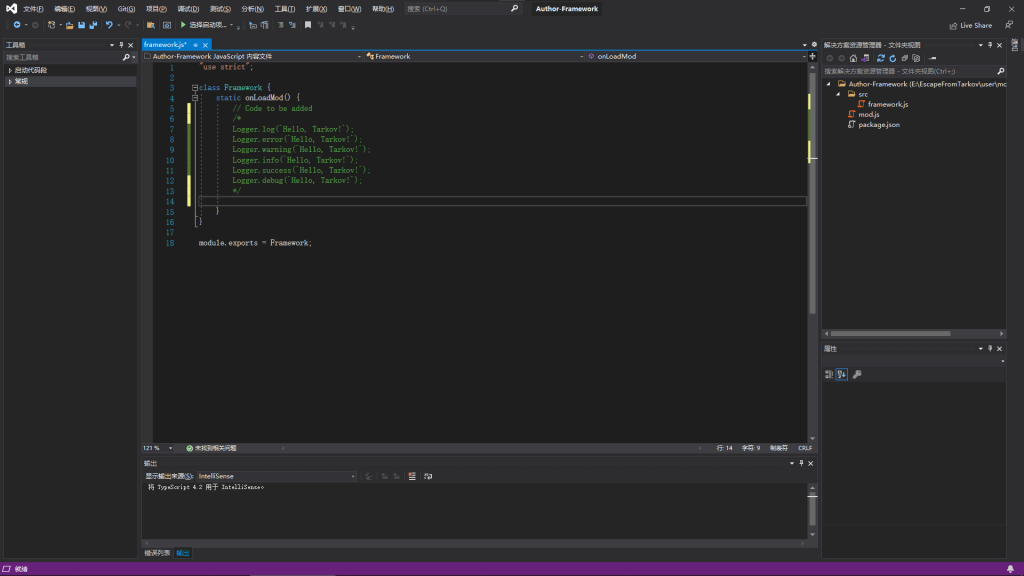Image resolution: width=1024 pixels, height=576 pixels.
Task: Collapse the src folder in Solution Explorer
Action: (839, 95)
